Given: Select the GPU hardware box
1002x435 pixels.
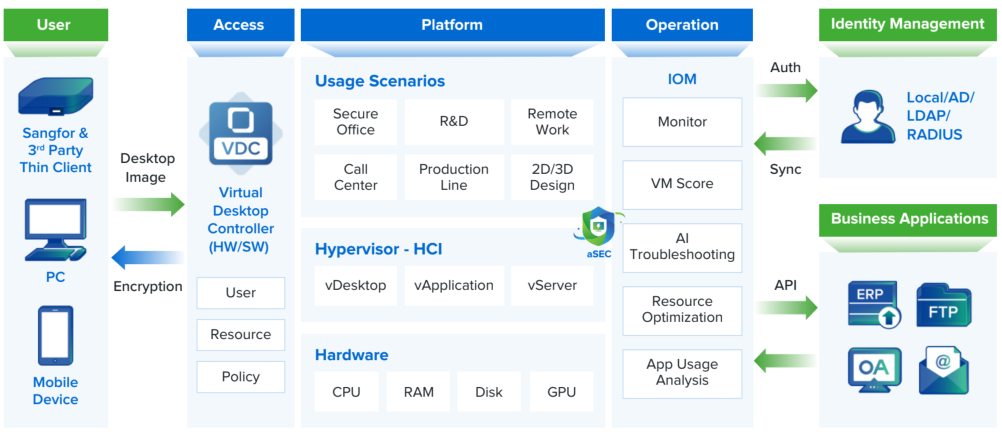Looking at the screenshot, I should click(x=562, y=392).
